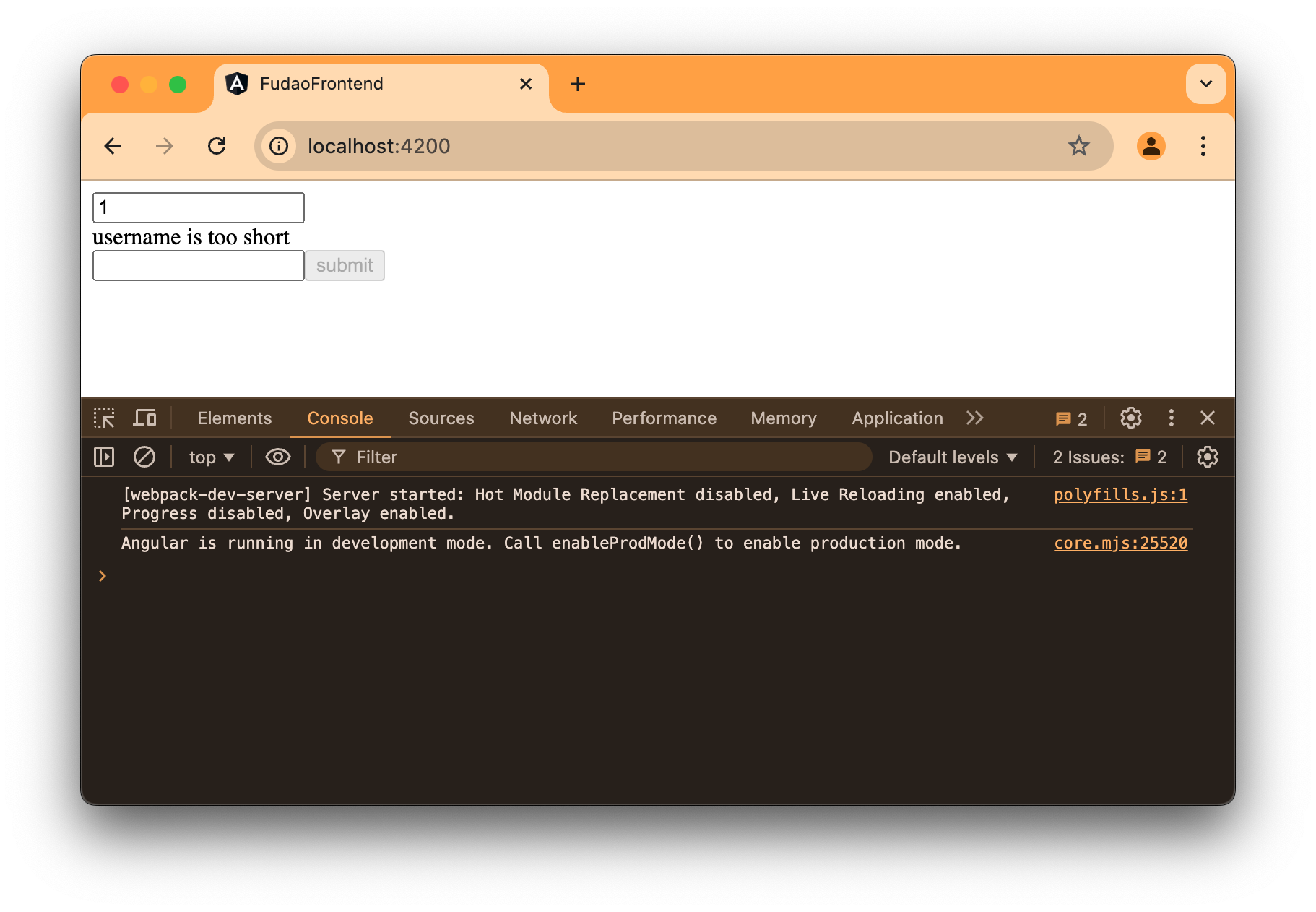Switch to the Network tab

pyautogui.click(x=542, y=418)
